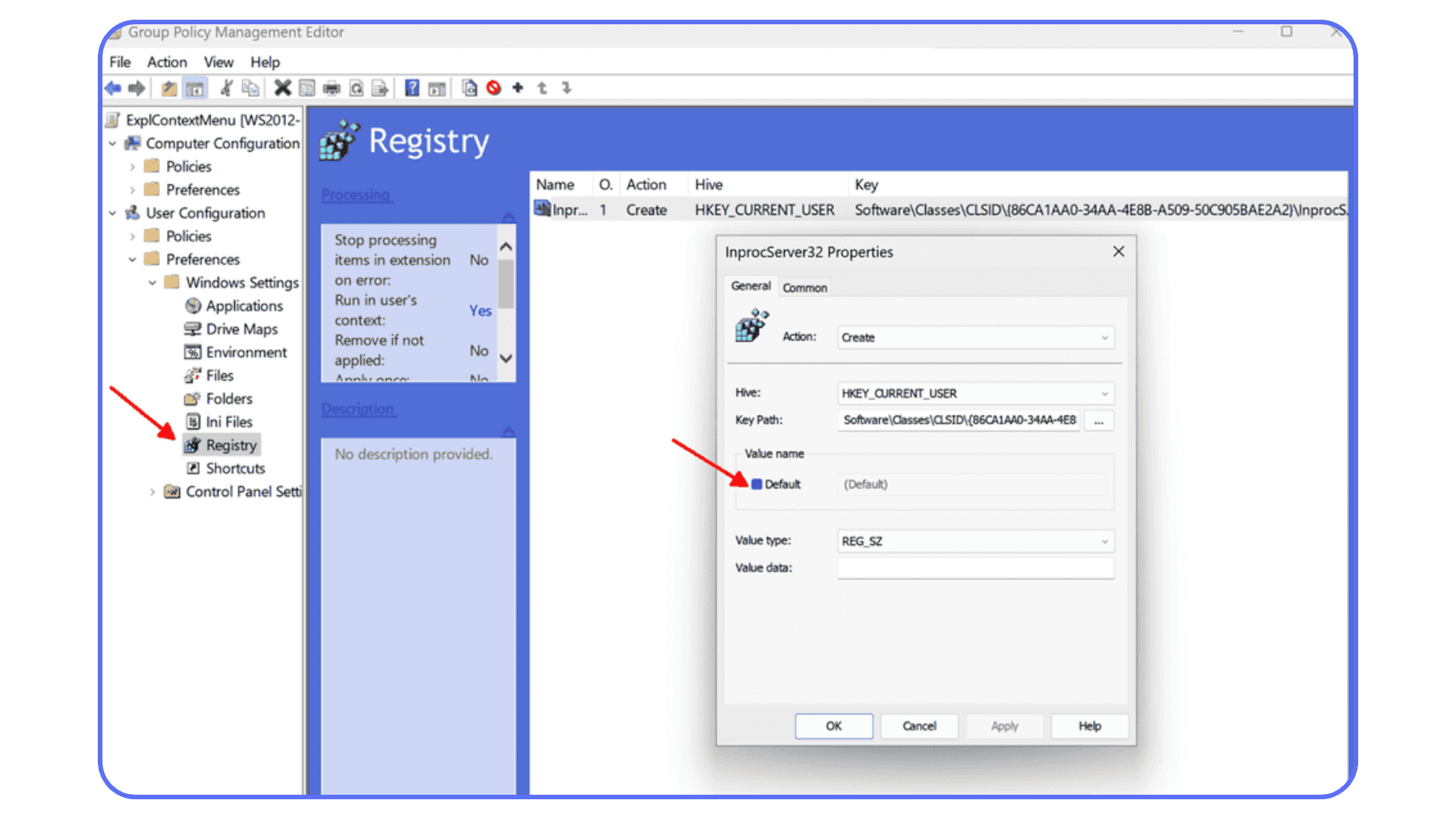The image size is (1456, 819).
Task: Click inside the Value data field
Action: pos(974,567)
